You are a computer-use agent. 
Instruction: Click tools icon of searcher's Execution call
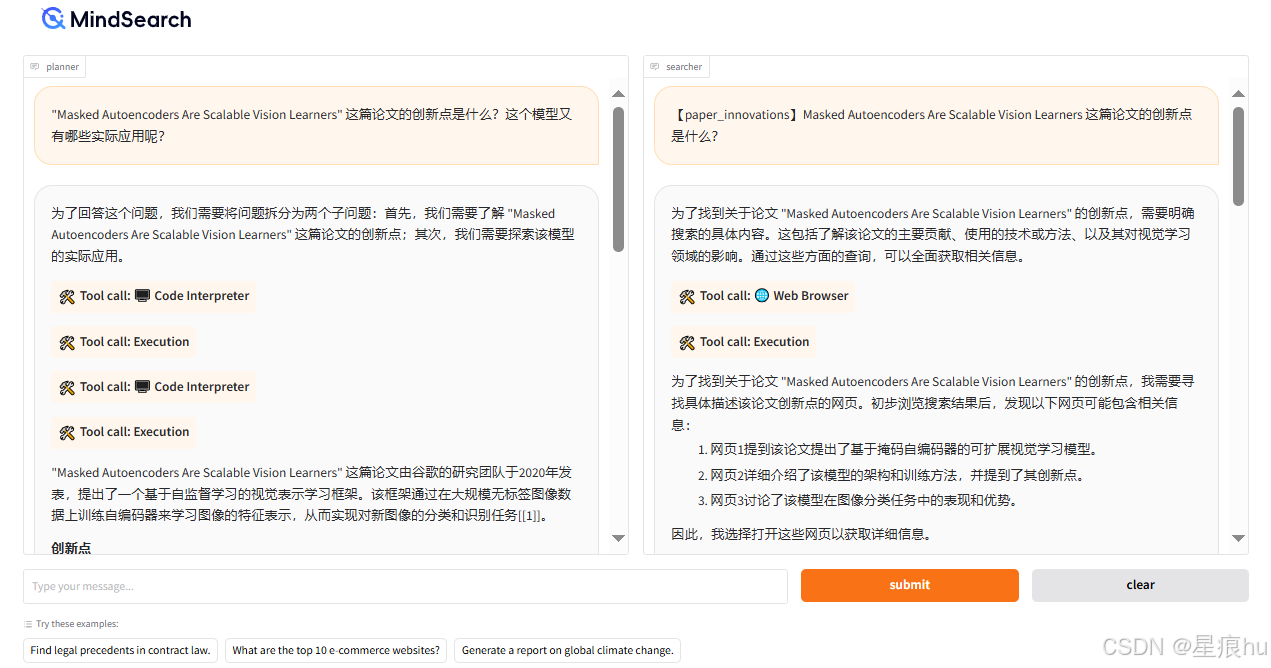[687, 342]
